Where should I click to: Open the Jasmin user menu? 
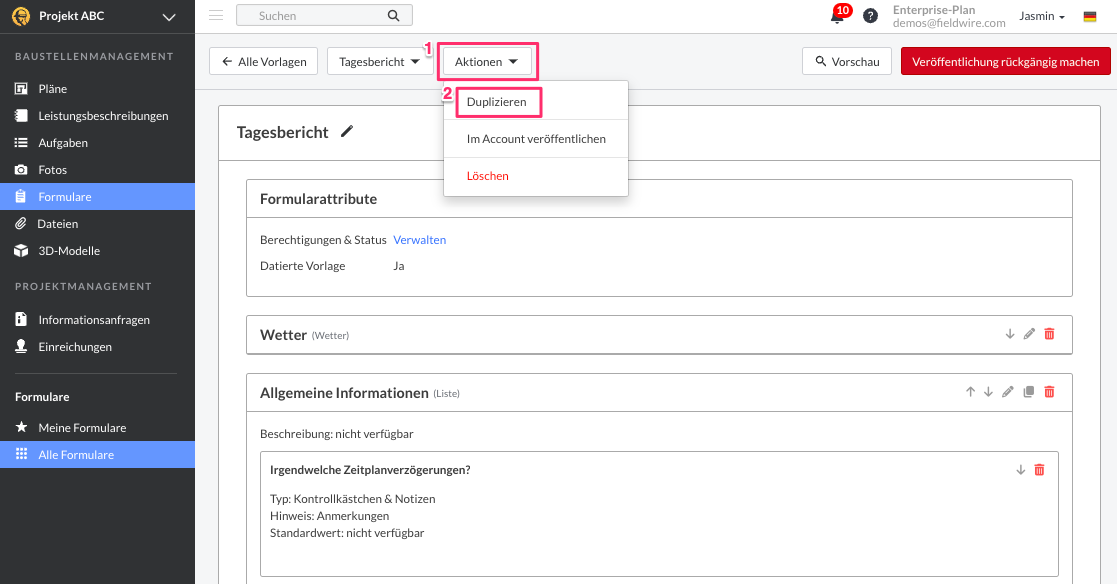[x=1041, y=16]
